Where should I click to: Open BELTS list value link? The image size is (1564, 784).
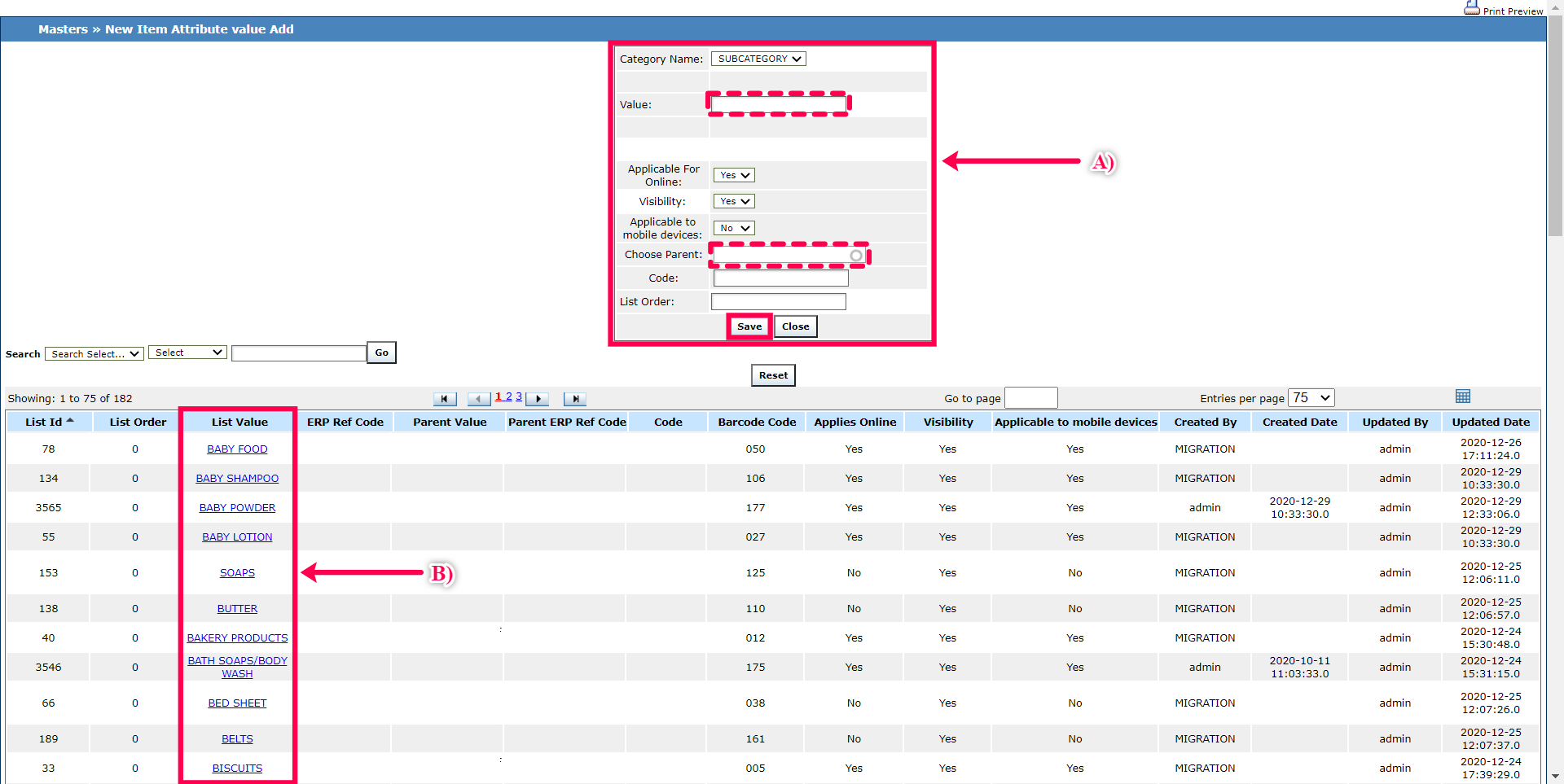coord(237,739)
